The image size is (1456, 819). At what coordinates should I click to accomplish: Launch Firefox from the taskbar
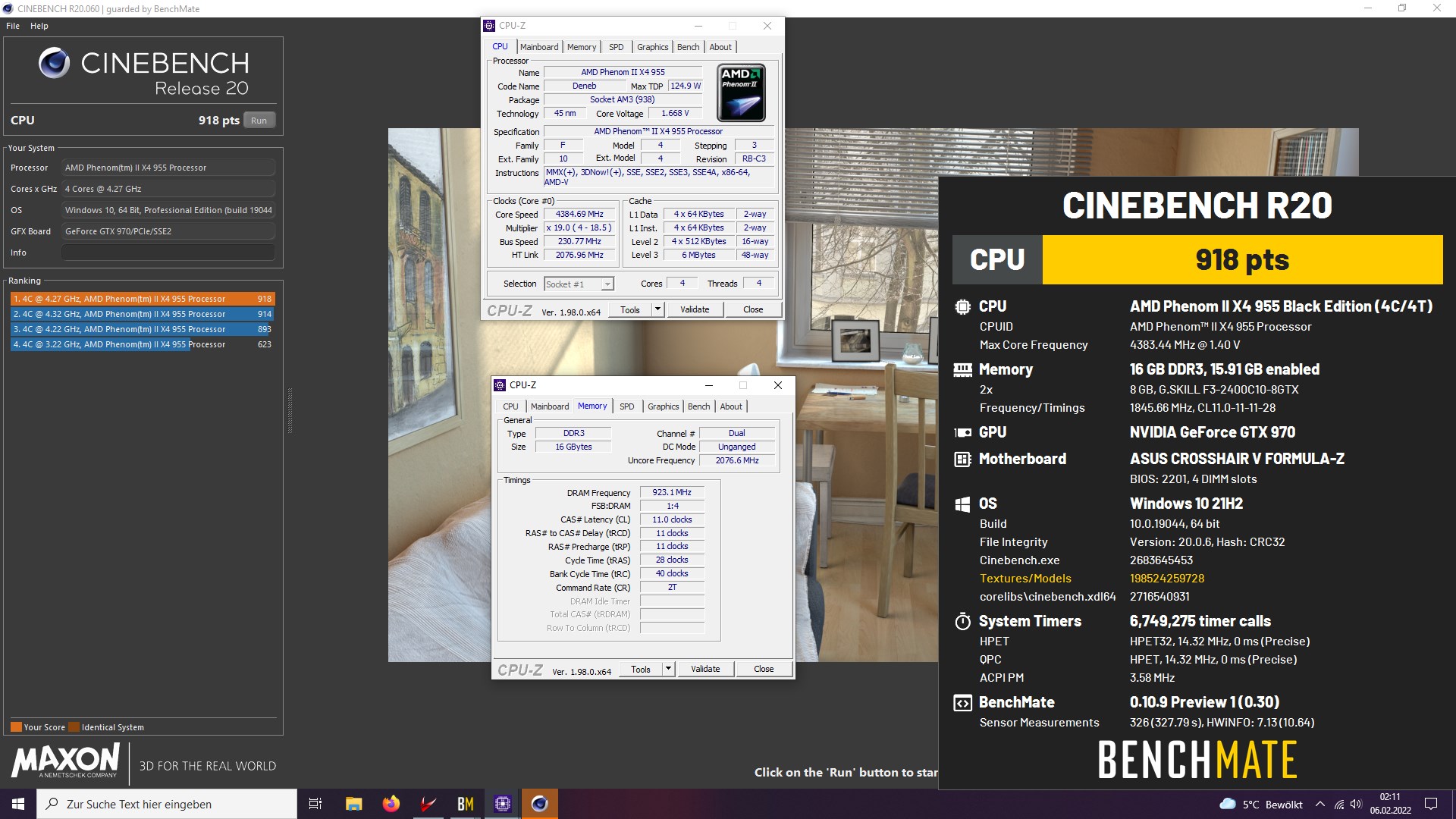(x=391, y=804)
